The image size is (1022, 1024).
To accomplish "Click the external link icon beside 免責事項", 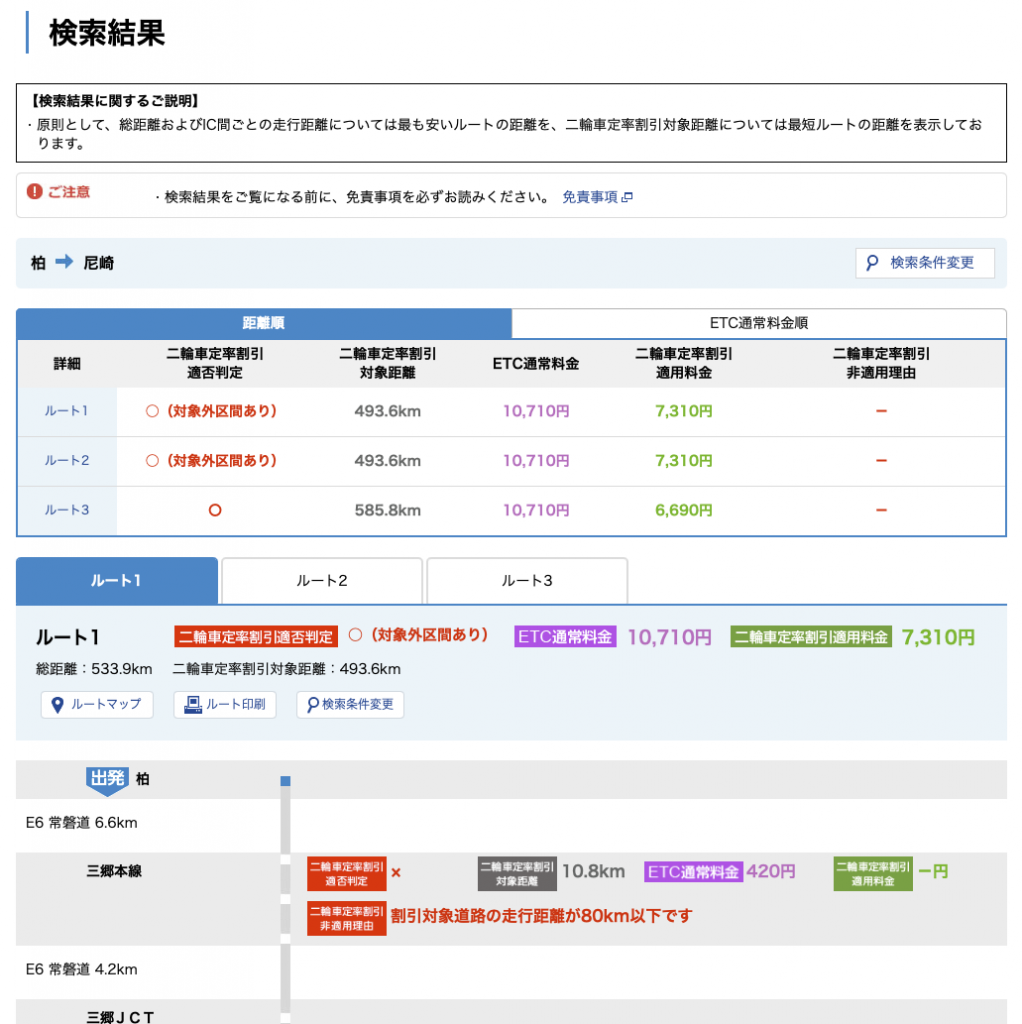I will (627, 198).
